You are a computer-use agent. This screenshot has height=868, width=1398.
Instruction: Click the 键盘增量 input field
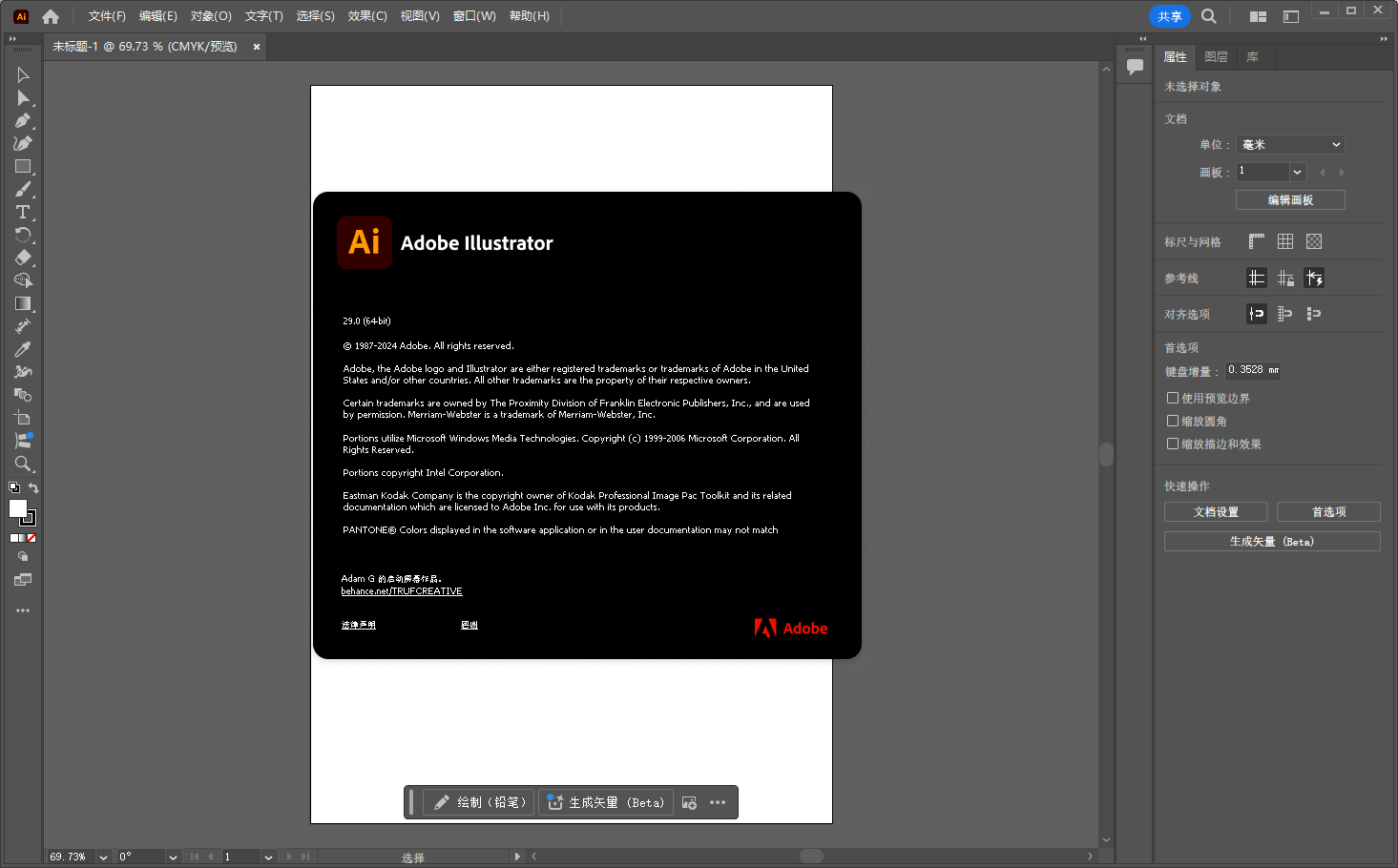coord(1253,370)
